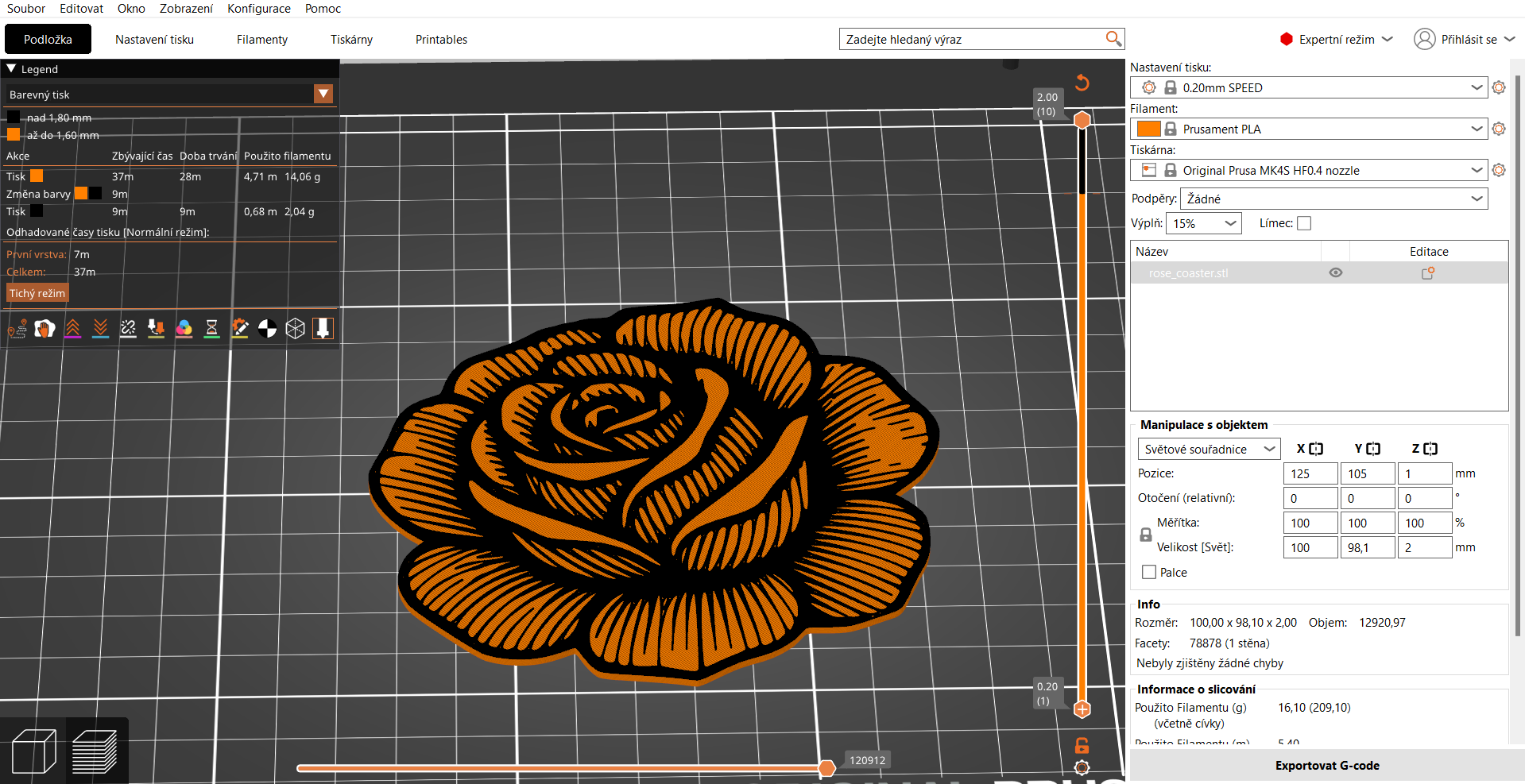Toggle the Límec (brim) checkbox

pyautogui.click(x=1304, y=223)
